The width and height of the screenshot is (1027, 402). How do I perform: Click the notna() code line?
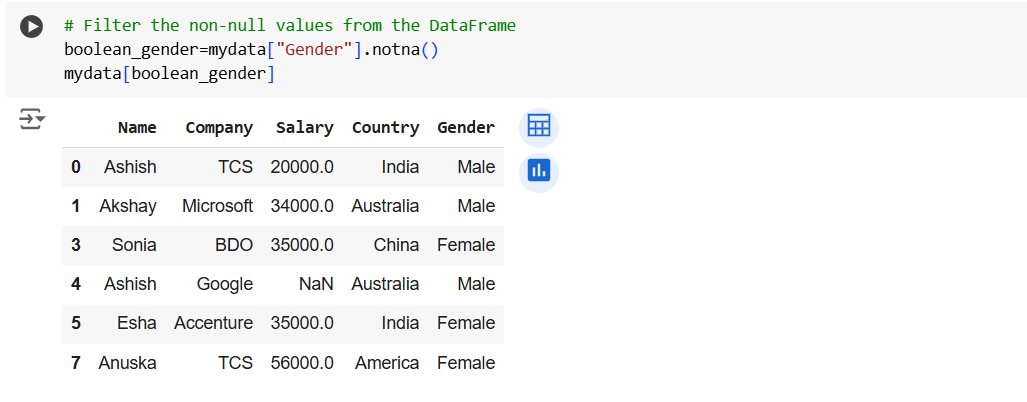pos(250,49)
